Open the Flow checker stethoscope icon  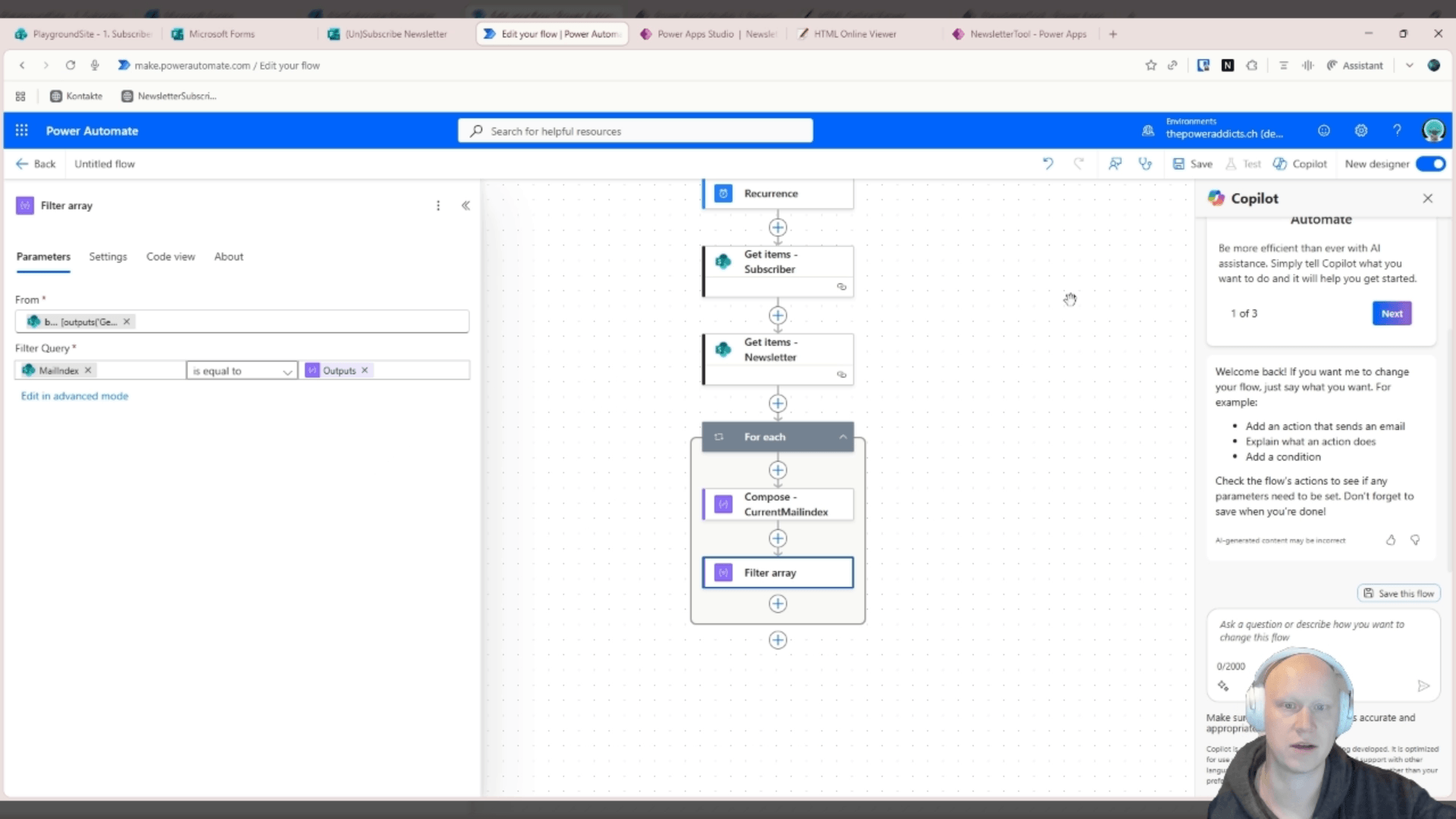(1145, 164)
